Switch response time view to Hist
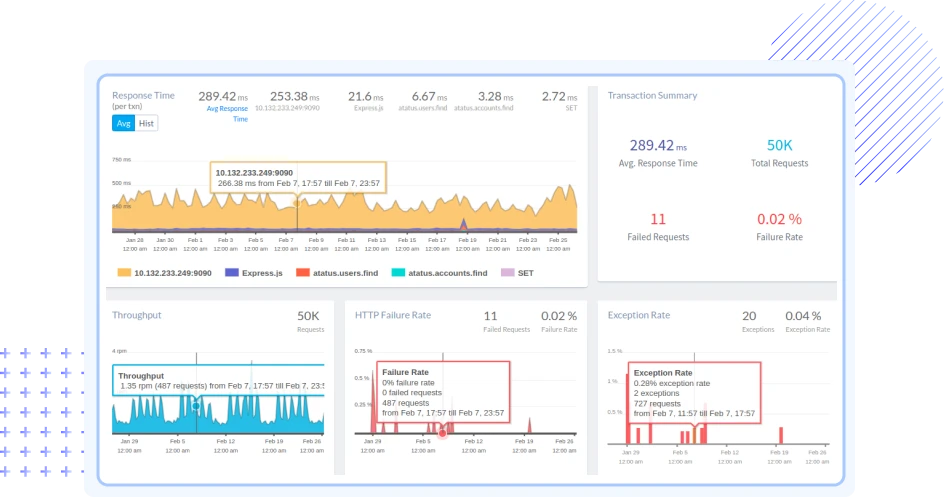Viewport: 944px width, 497px height. pyautogui.click(x=146, y=123)
